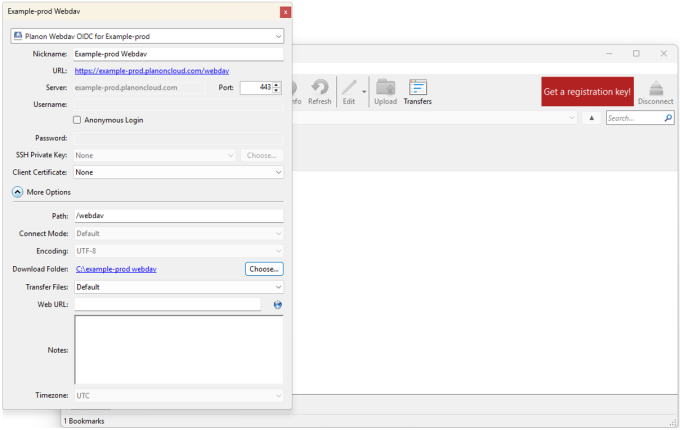
Task: Click the Server field example-prod.planoncloud.com
Action: pos(140,88)
